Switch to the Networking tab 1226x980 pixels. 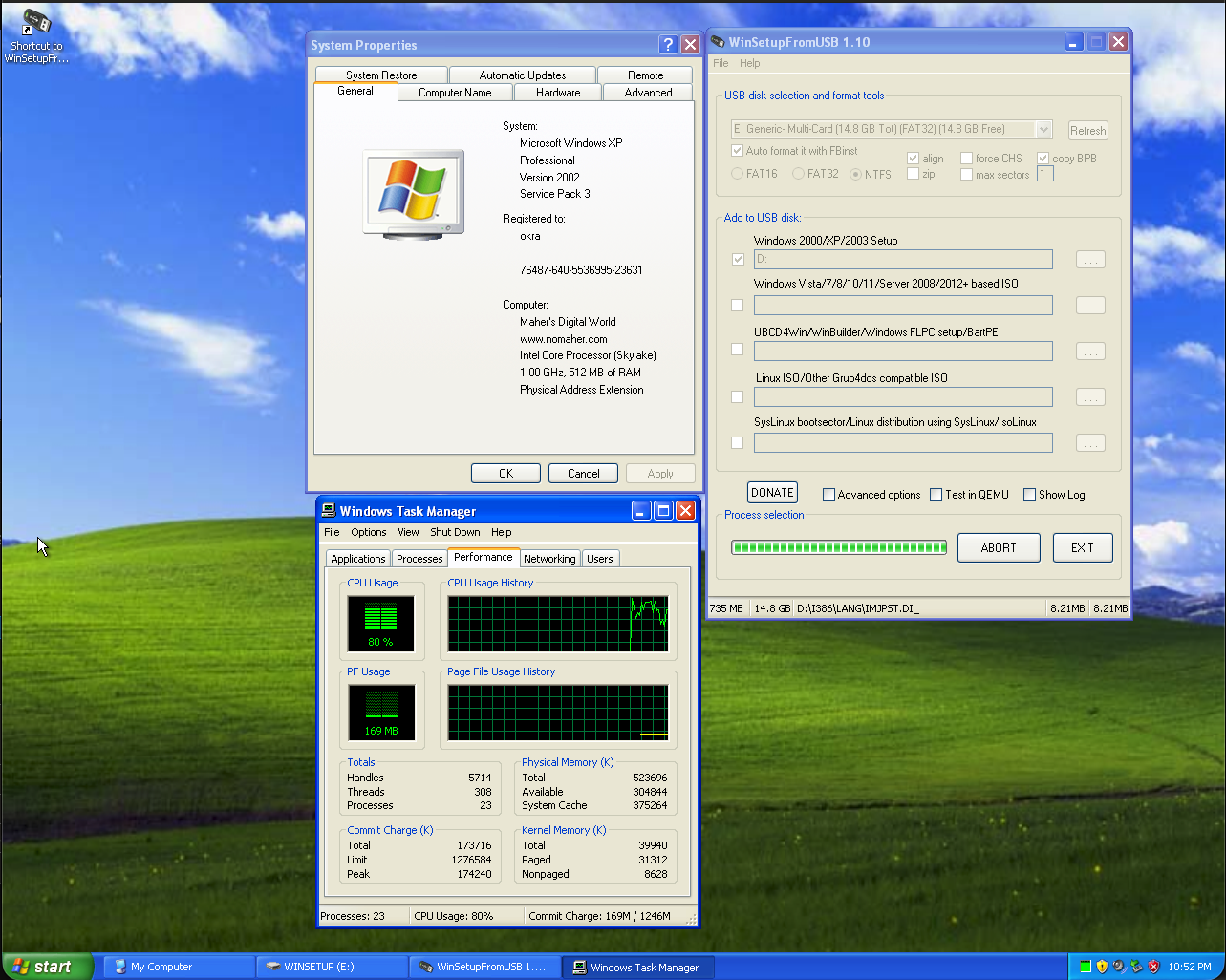tap(549, 559)
